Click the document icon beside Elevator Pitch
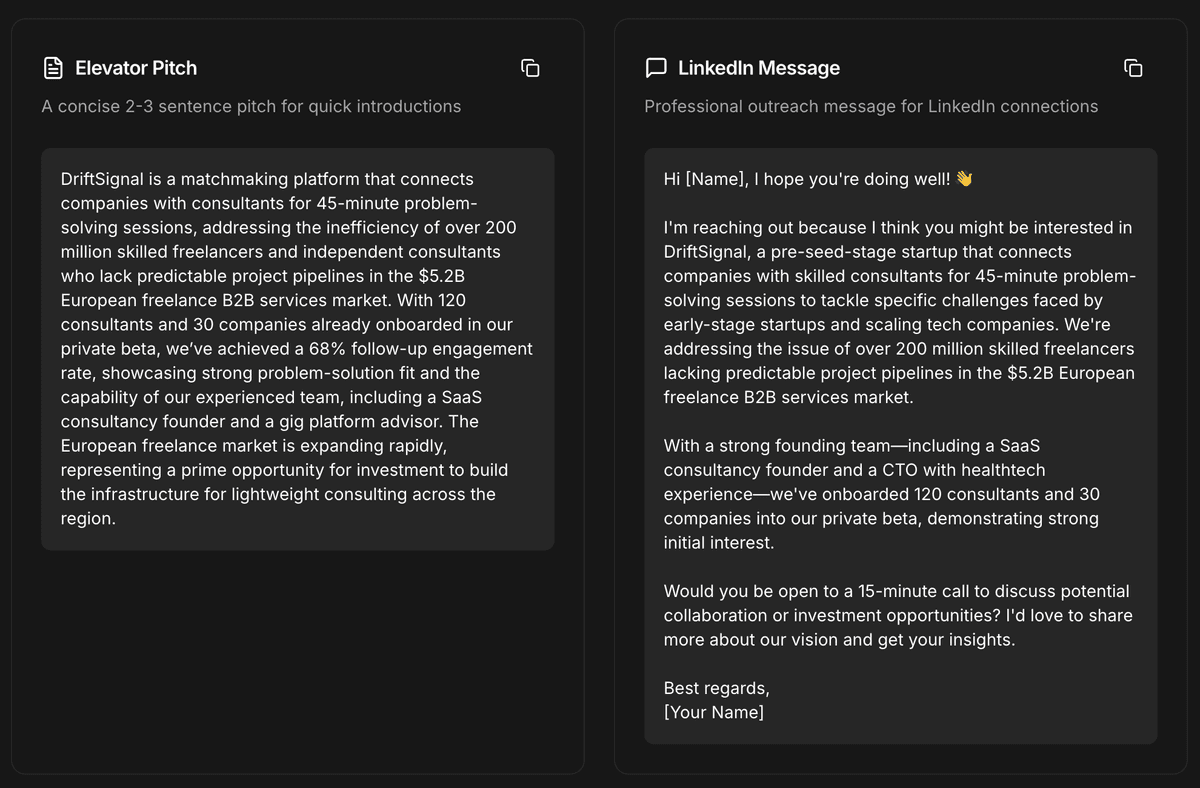Screen dimensions: 1200x788 (52, 68)
